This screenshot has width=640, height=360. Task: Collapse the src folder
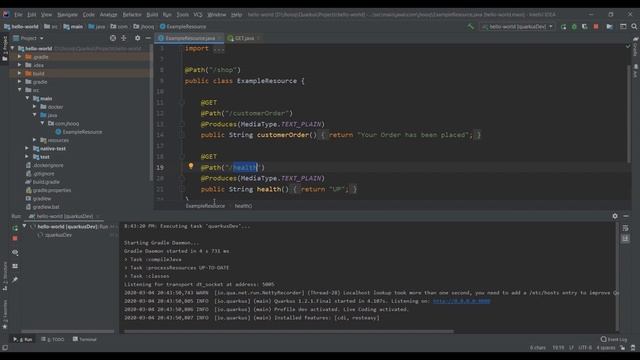click(20, 90)
